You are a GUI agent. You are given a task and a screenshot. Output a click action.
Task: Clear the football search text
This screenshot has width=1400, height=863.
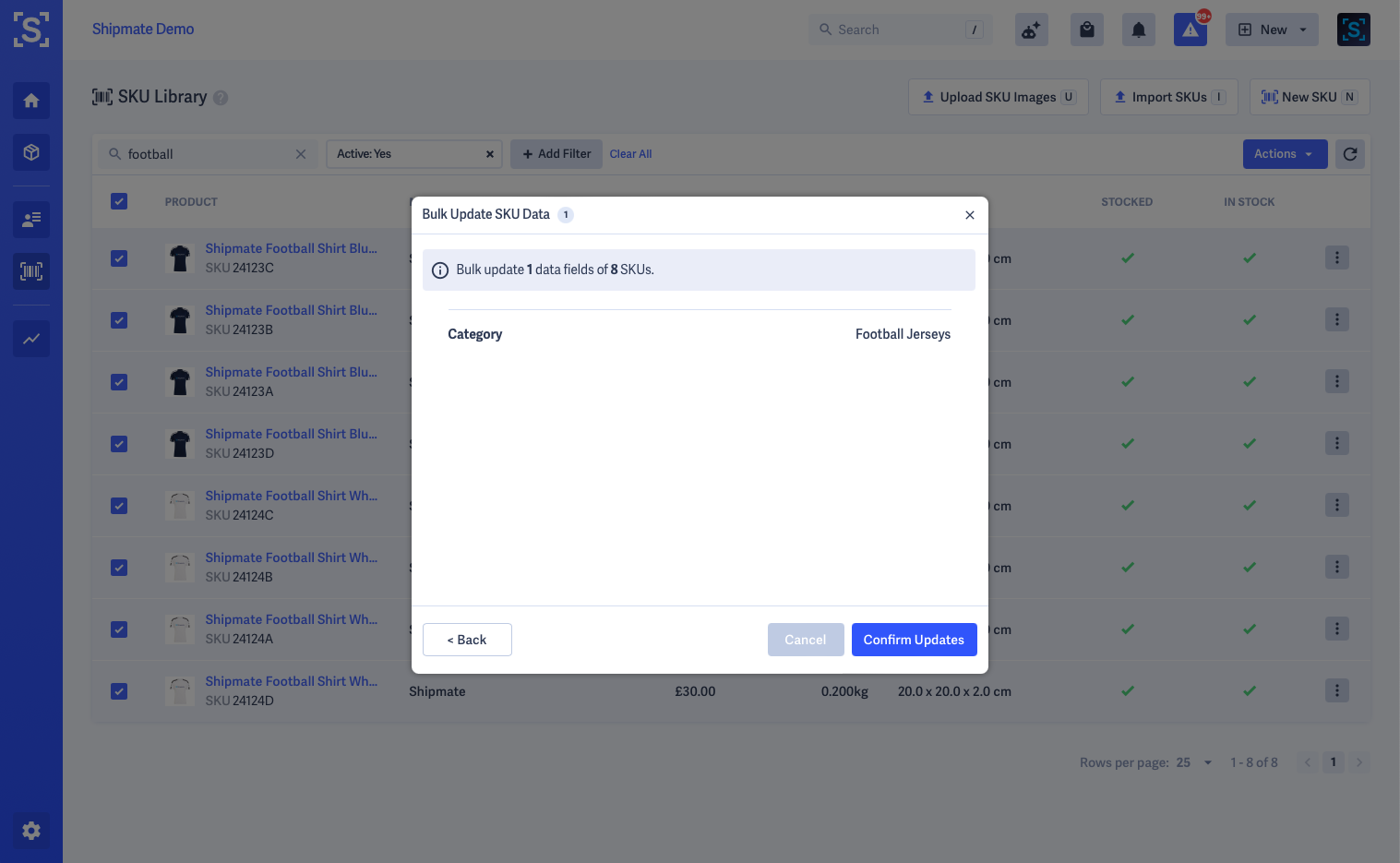coord(301,154)
